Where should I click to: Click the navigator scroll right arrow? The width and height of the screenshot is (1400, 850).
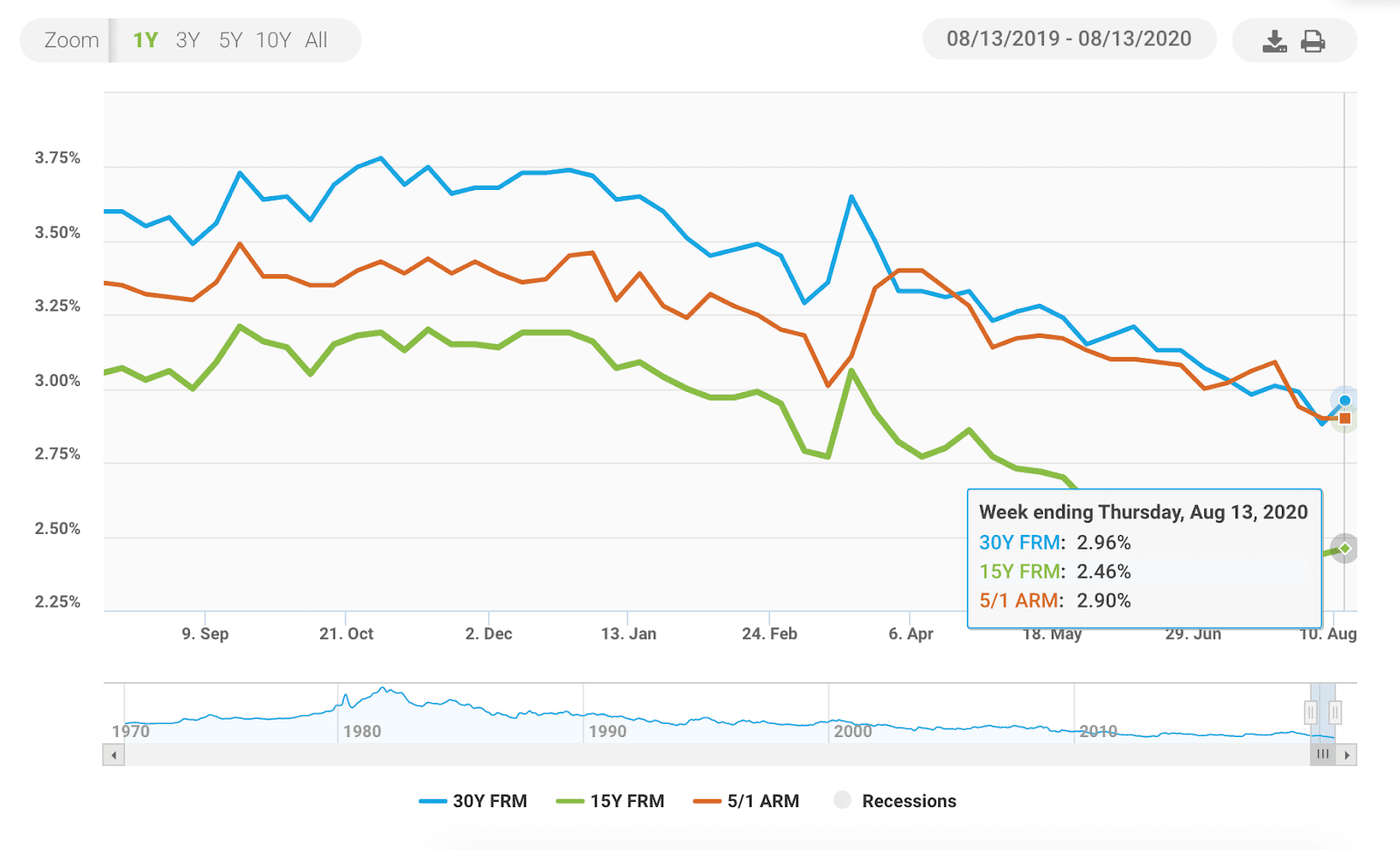point(1347,755)
